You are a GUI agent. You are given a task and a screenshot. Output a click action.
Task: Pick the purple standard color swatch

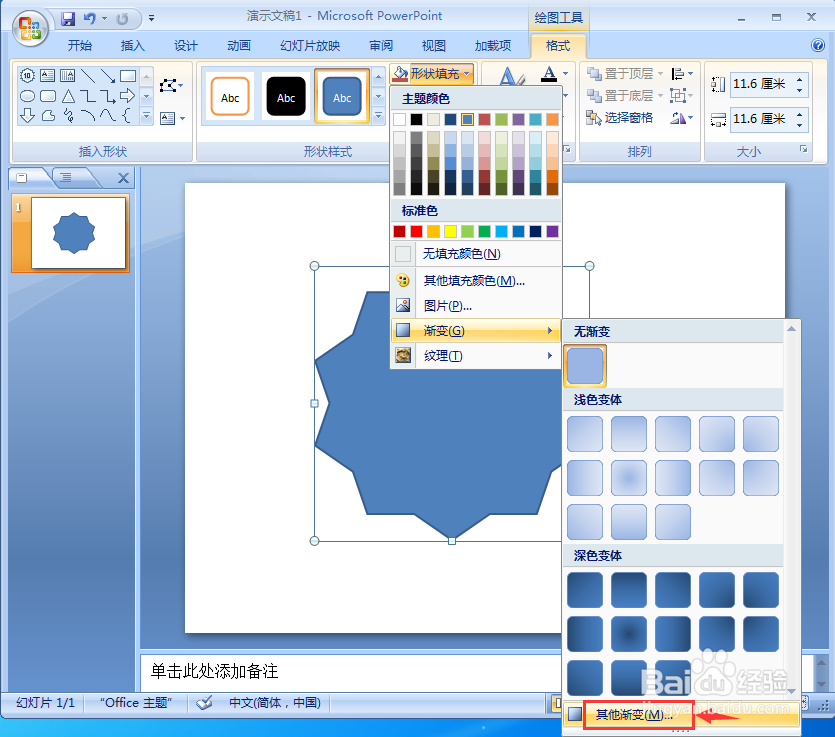pos(552,231)
